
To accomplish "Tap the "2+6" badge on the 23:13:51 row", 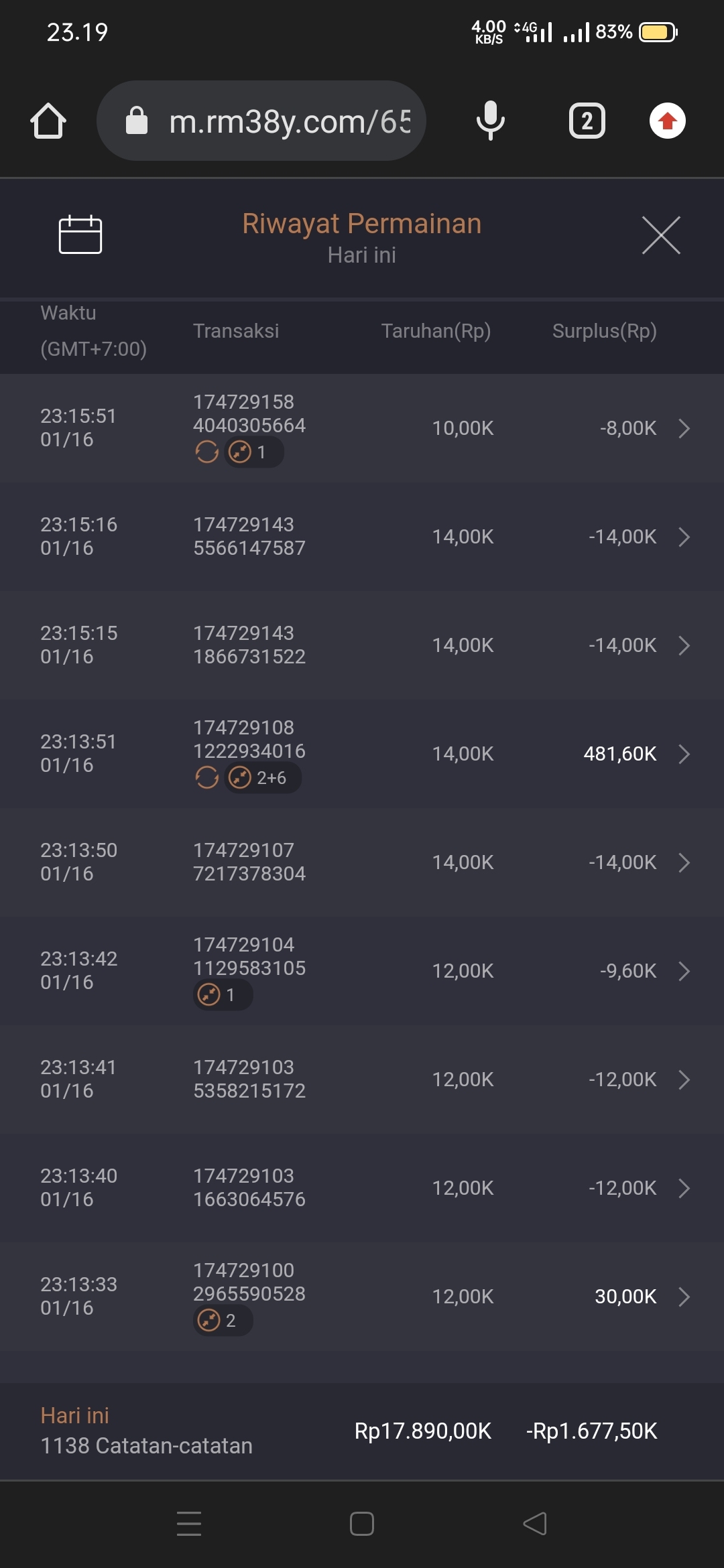I will (x=262, y=778).
